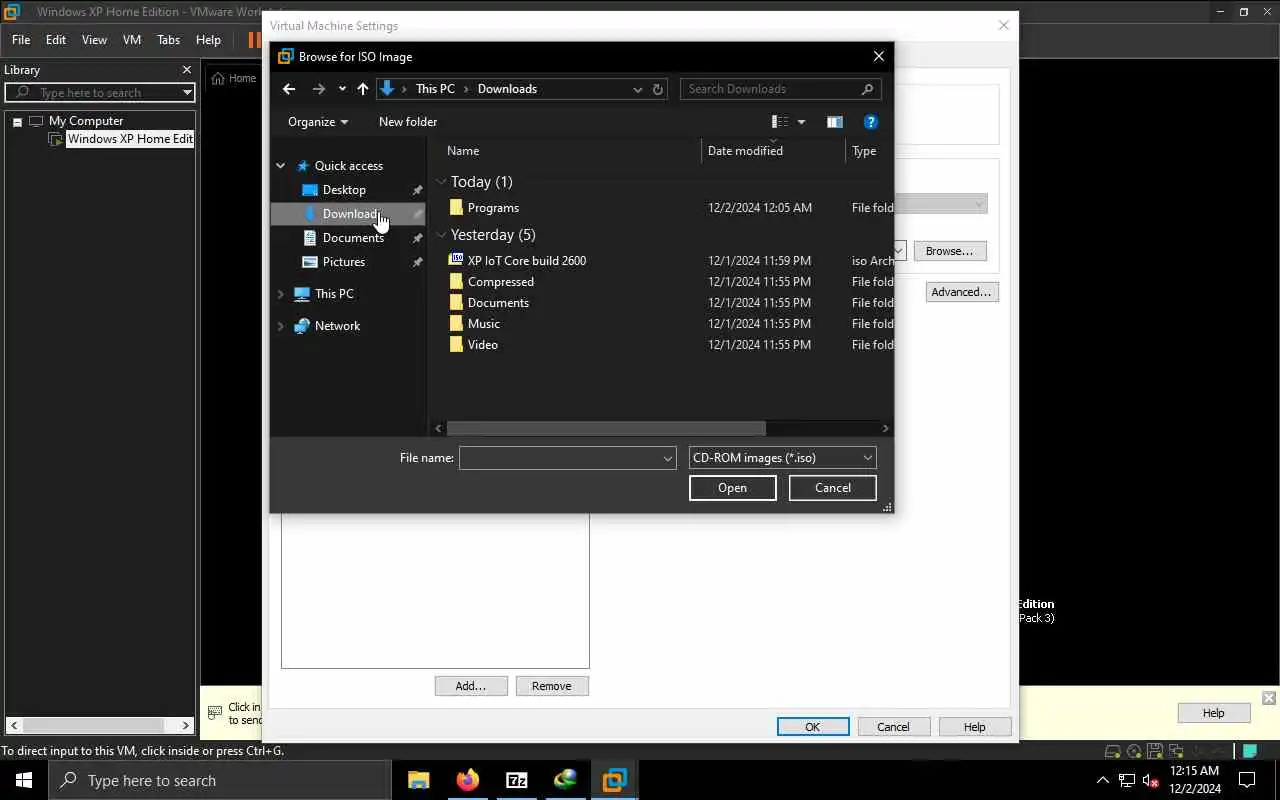Go up one folder level
Image resolution: width=1280 pixels, height=800 pixels.
363,89
